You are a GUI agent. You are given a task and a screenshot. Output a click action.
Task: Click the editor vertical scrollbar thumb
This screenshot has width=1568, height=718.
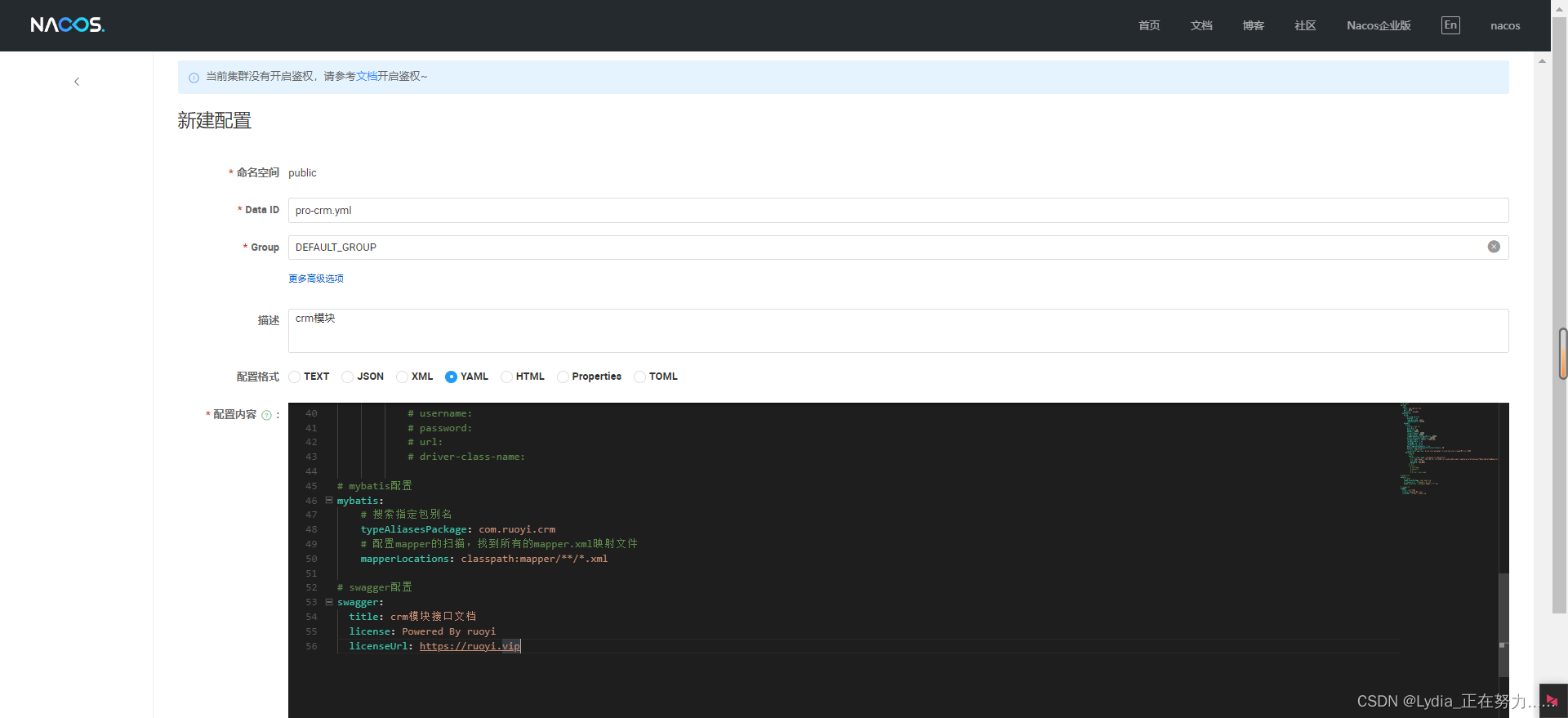[x=1503, y=625]
